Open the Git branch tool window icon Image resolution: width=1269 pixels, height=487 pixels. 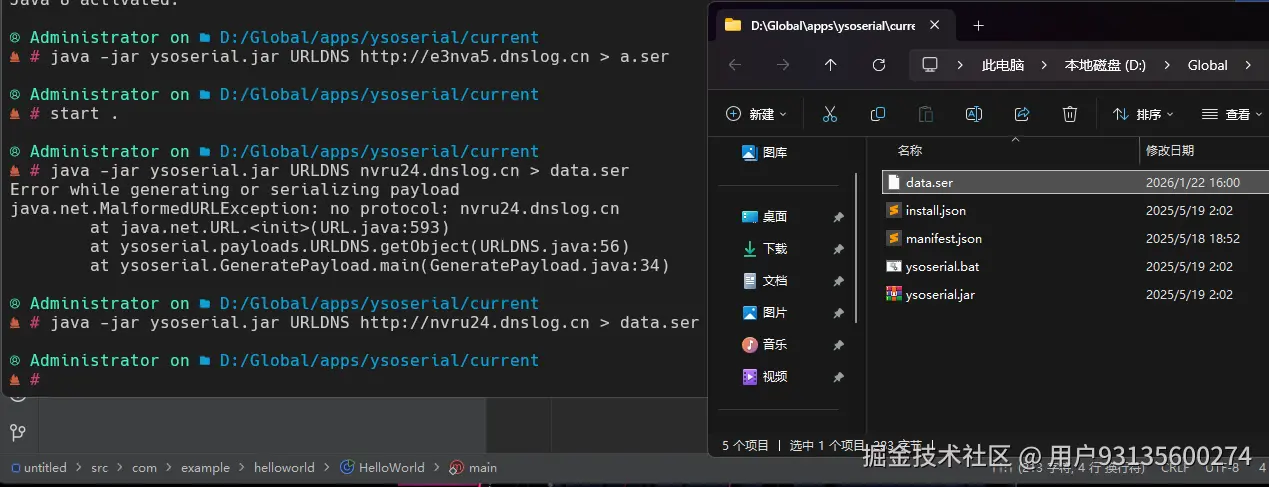[x=17, y=432]
